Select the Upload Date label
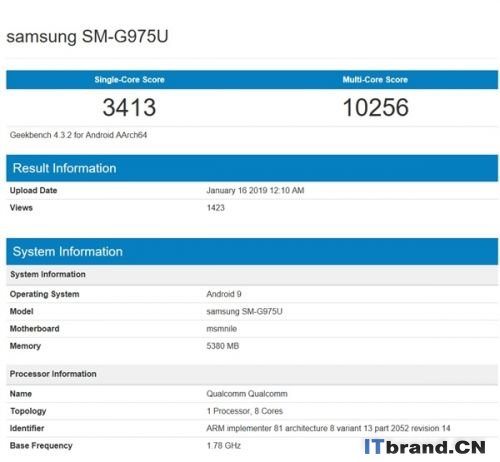This screenshot has height=462, width=500. pyautogui.click(x=33, y=190)
